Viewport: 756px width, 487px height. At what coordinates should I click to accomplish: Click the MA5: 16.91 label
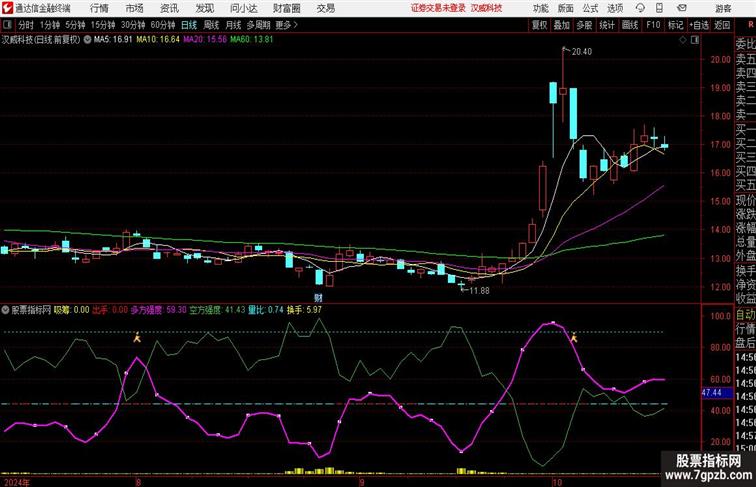click(113, 40)
